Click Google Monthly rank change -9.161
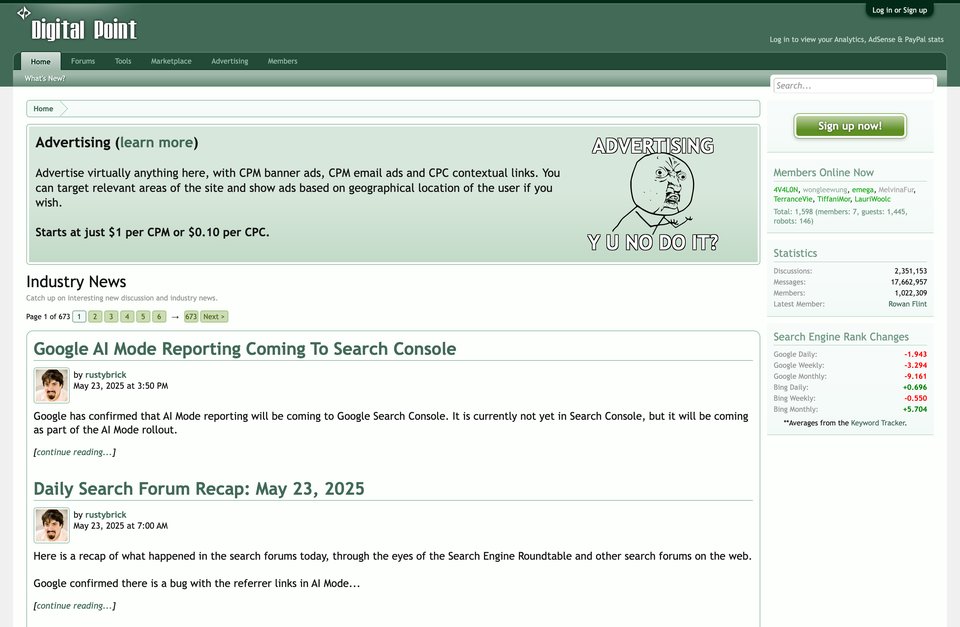 (x=915, y=377)
